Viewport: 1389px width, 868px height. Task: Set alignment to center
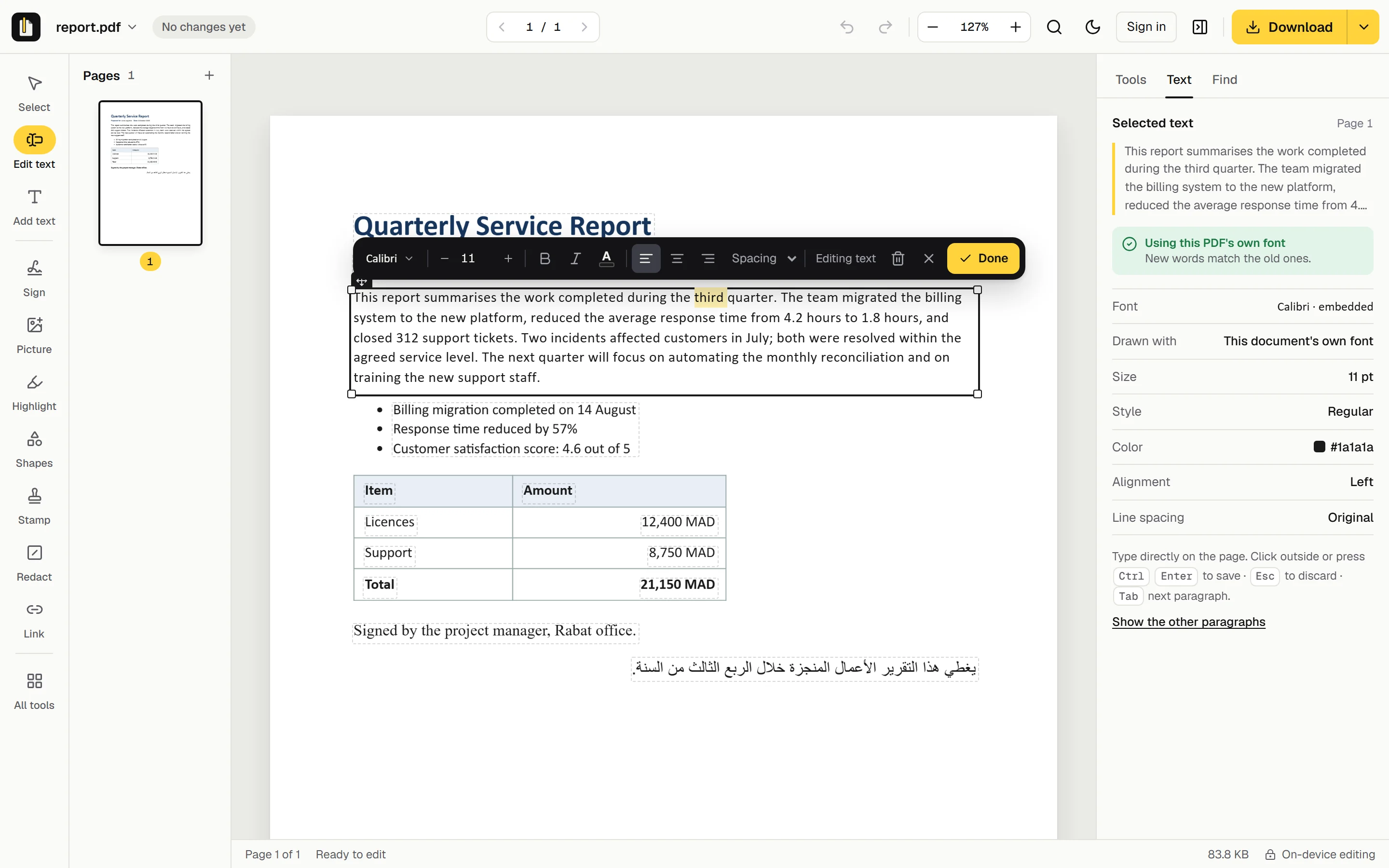[677, 258]
